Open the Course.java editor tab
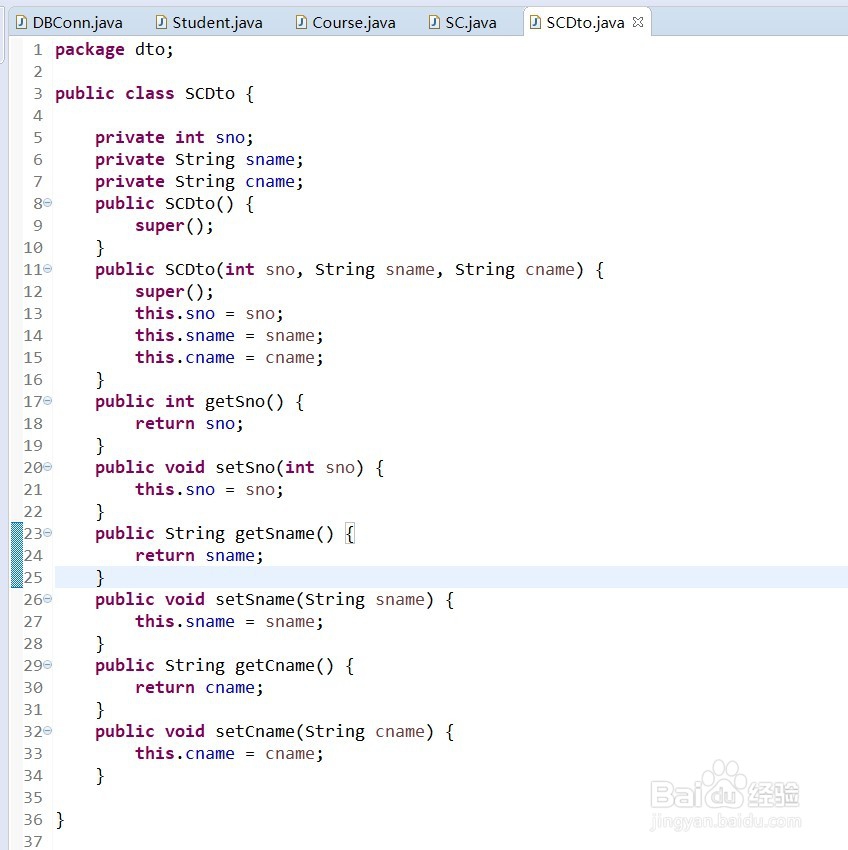The height and width of the screenshot is (850, 848). pos(345,22)
